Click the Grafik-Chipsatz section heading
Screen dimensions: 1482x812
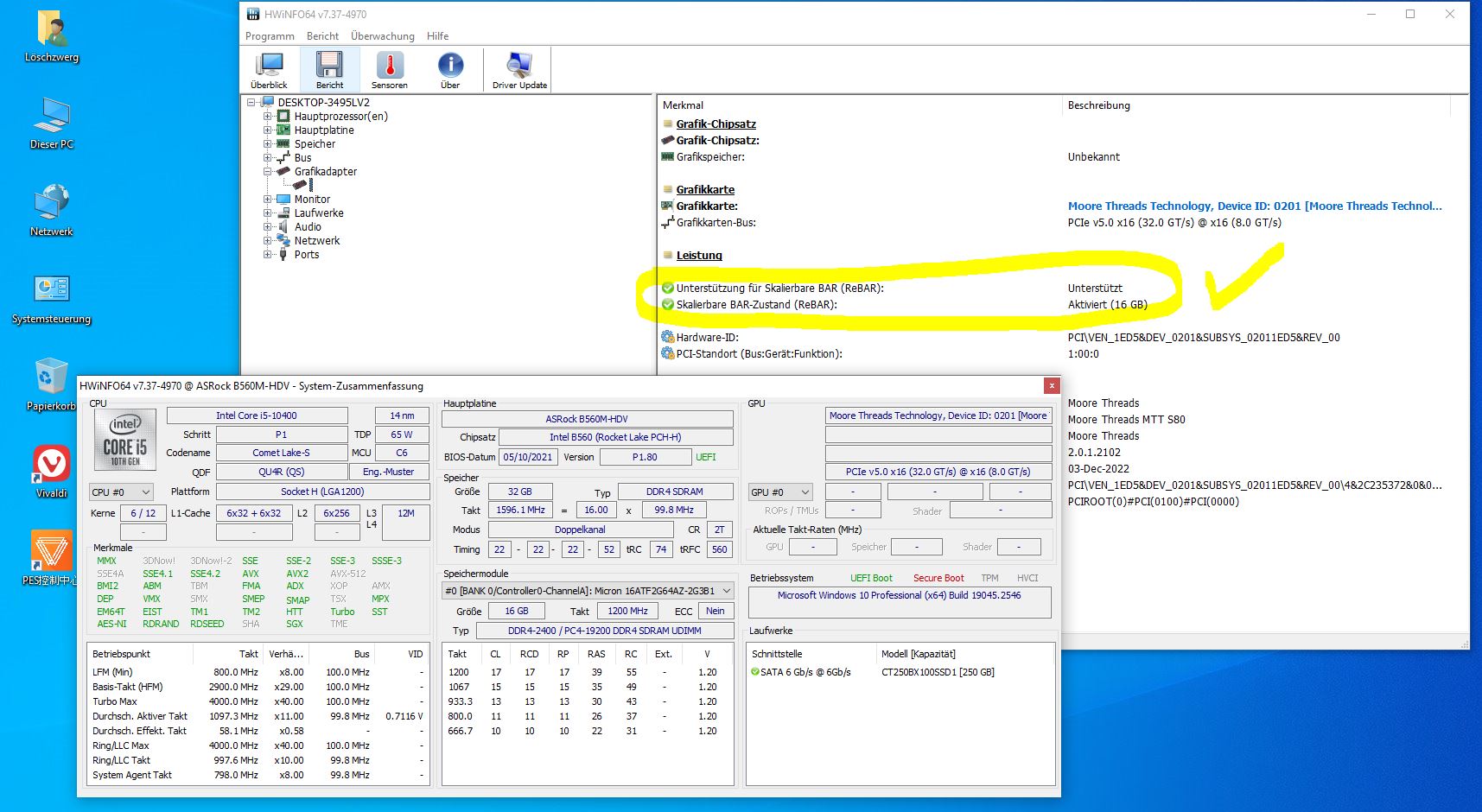click(716, 124)
